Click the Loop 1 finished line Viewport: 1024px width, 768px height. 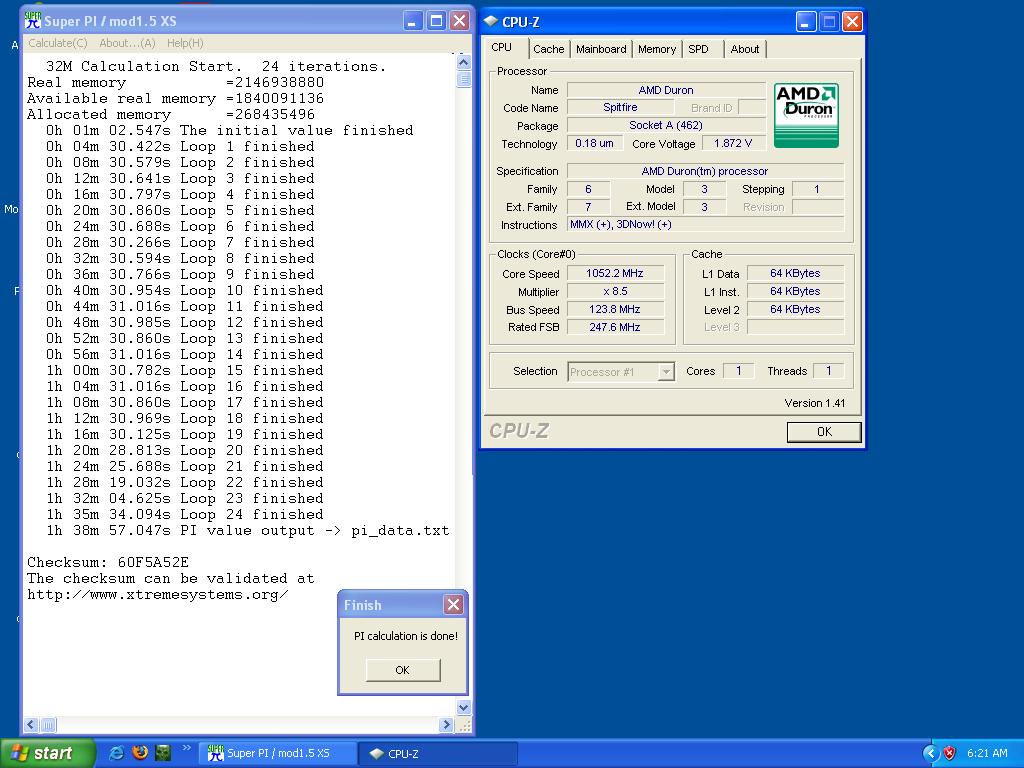[x=180, y=146]
